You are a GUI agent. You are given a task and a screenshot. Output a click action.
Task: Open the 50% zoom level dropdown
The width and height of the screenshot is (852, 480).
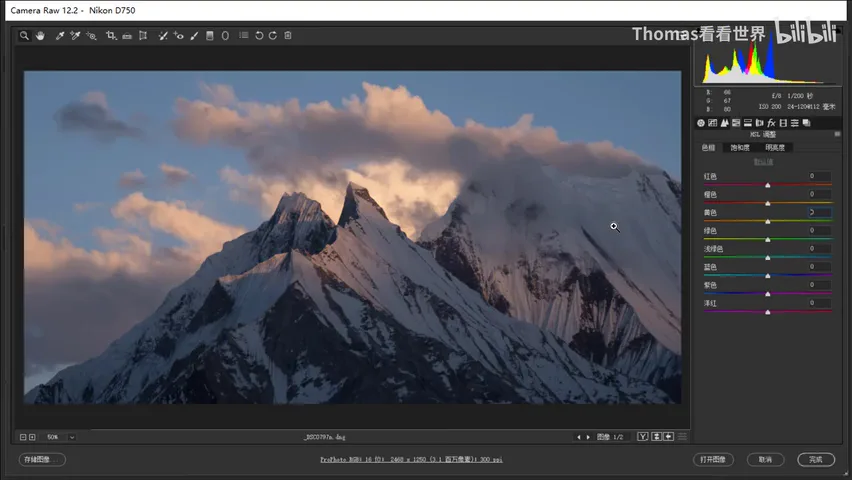tap(72, 437)
